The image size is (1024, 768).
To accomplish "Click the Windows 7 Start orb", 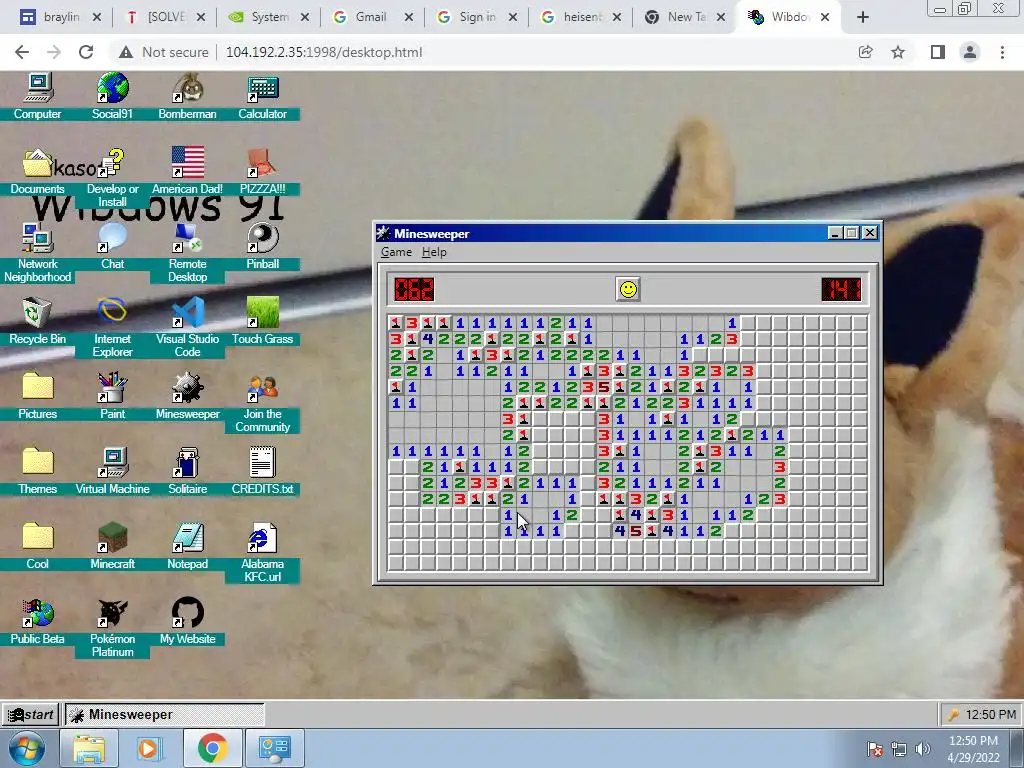I will point(27,748).
